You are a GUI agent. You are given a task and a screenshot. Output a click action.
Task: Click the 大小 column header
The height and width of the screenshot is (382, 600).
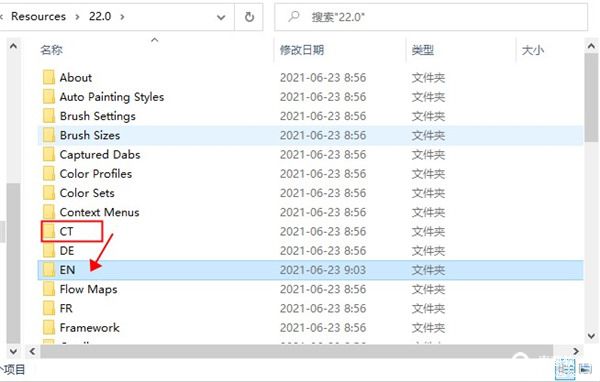(x=533, y=50)
